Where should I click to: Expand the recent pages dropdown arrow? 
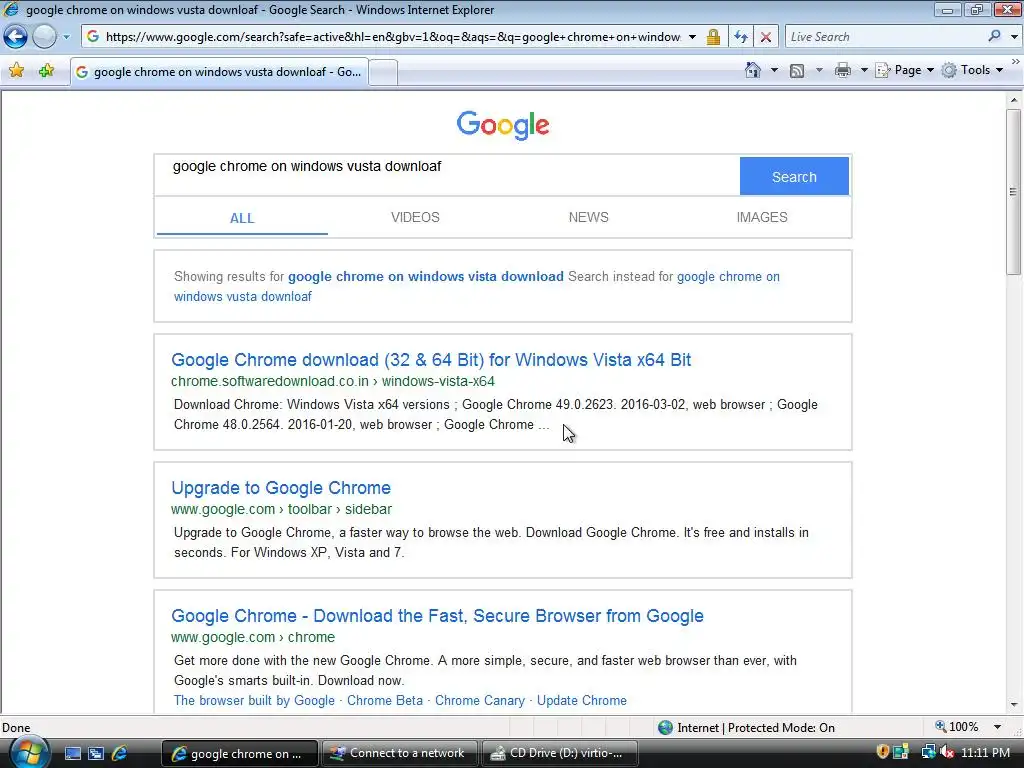pyautogui.click(x=66, y=37)
